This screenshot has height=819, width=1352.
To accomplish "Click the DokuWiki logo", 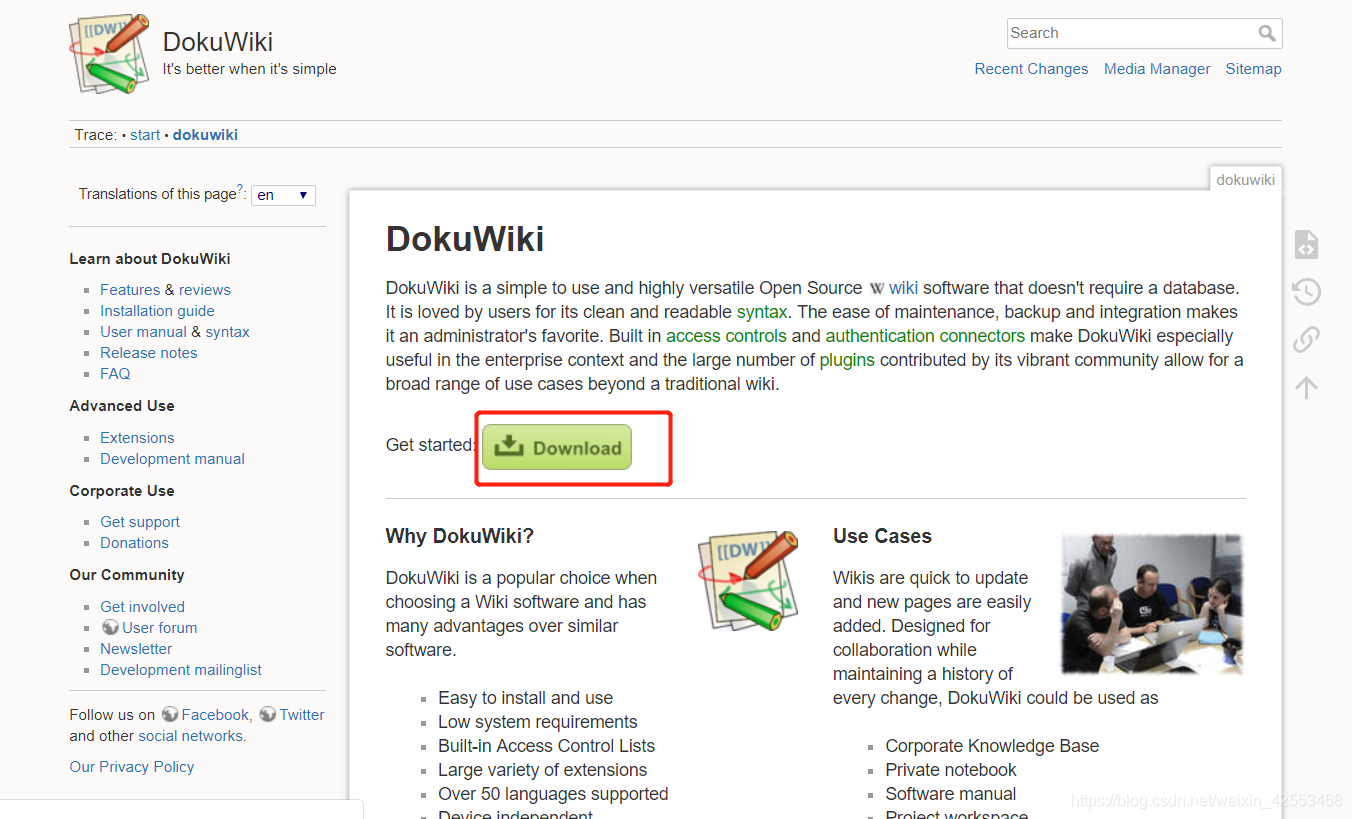I will coord(108,53).
